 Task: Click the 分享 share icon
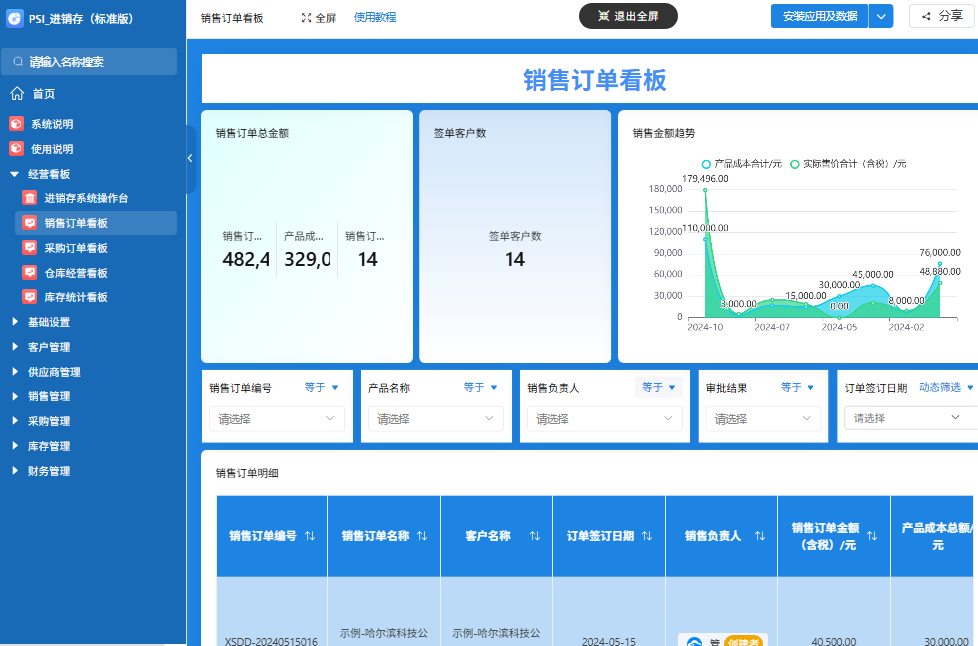click(x=926, y=16)
